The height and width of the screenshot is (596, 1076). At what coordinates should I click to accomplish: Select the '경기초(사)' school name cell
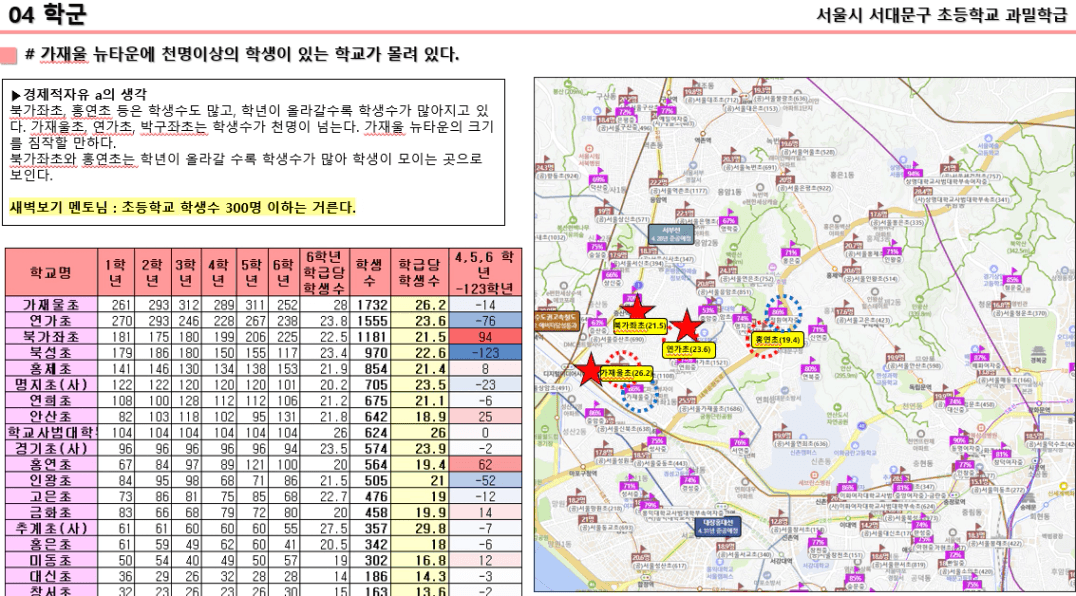coord(51,449)
